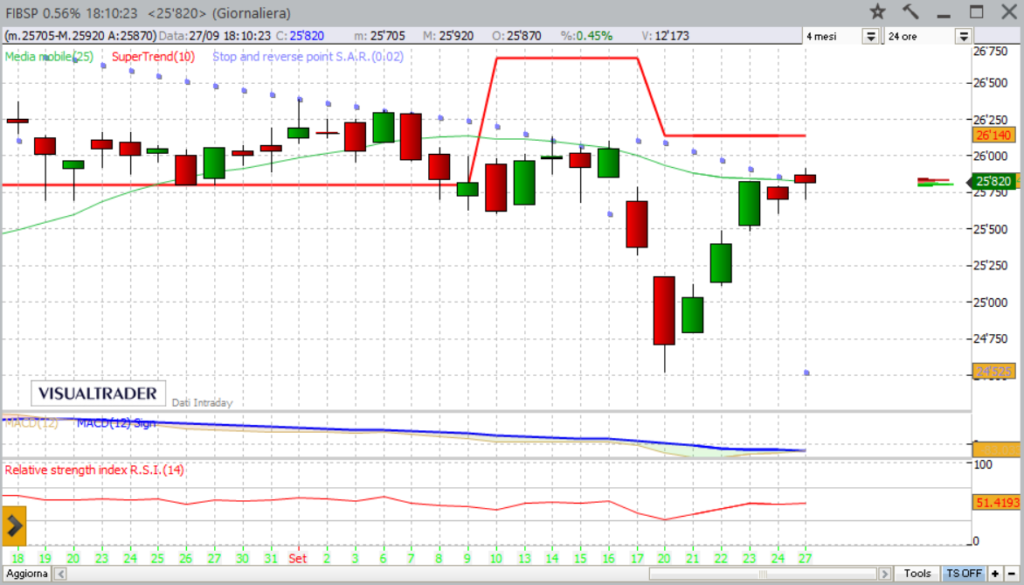Open the hammer settings tool
Viewport: 1024px width, 585px height.
click(910, 12)
